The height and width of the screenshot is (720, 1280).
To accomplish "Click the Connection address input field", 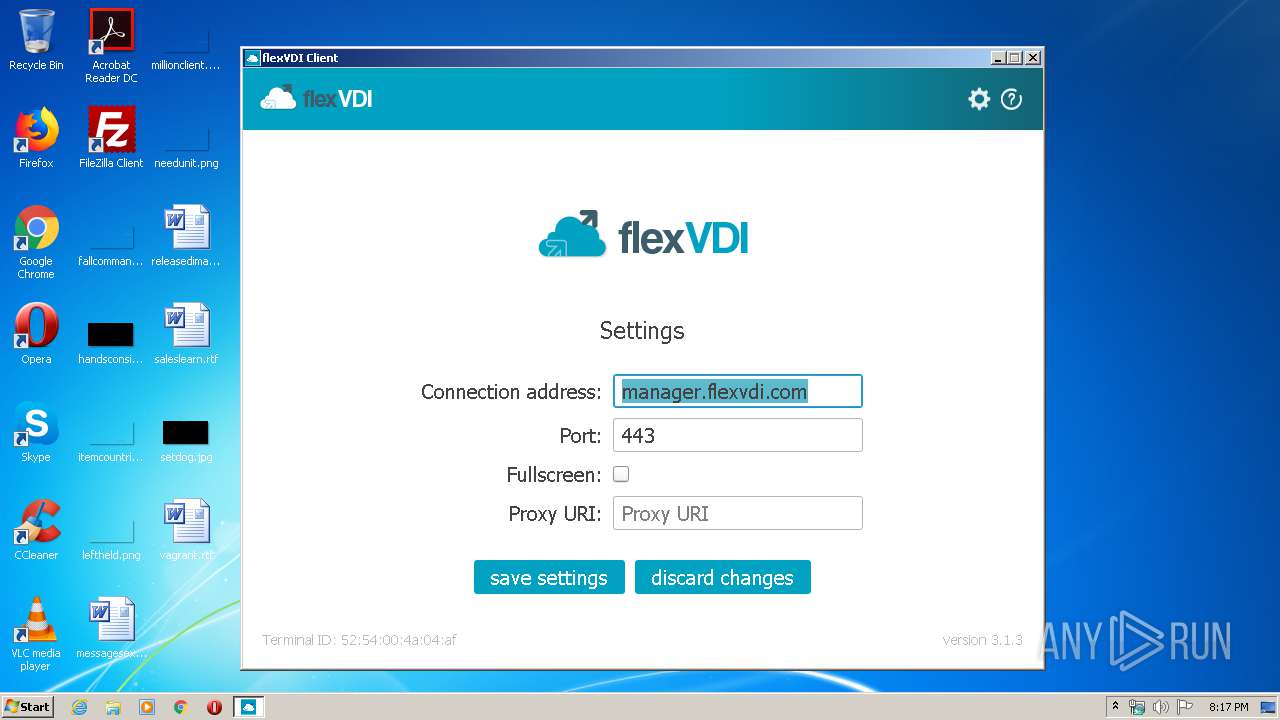I will tap(737, 391).
